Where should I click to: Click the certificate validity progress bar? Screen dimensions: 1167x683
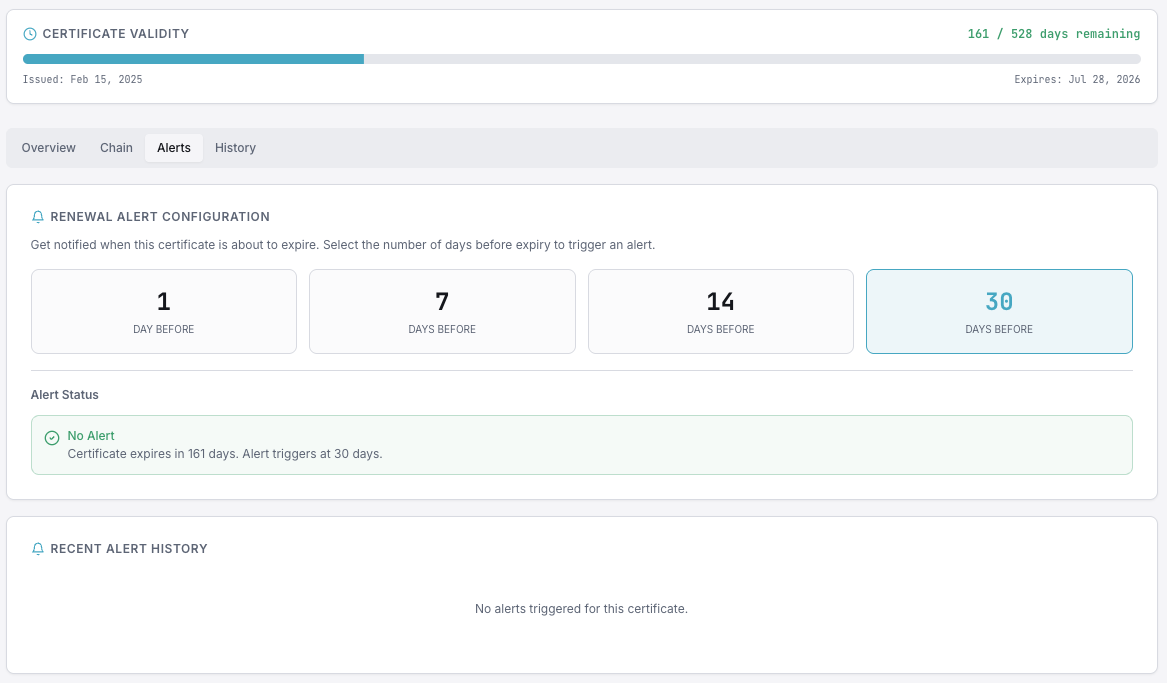pos(581,59)
